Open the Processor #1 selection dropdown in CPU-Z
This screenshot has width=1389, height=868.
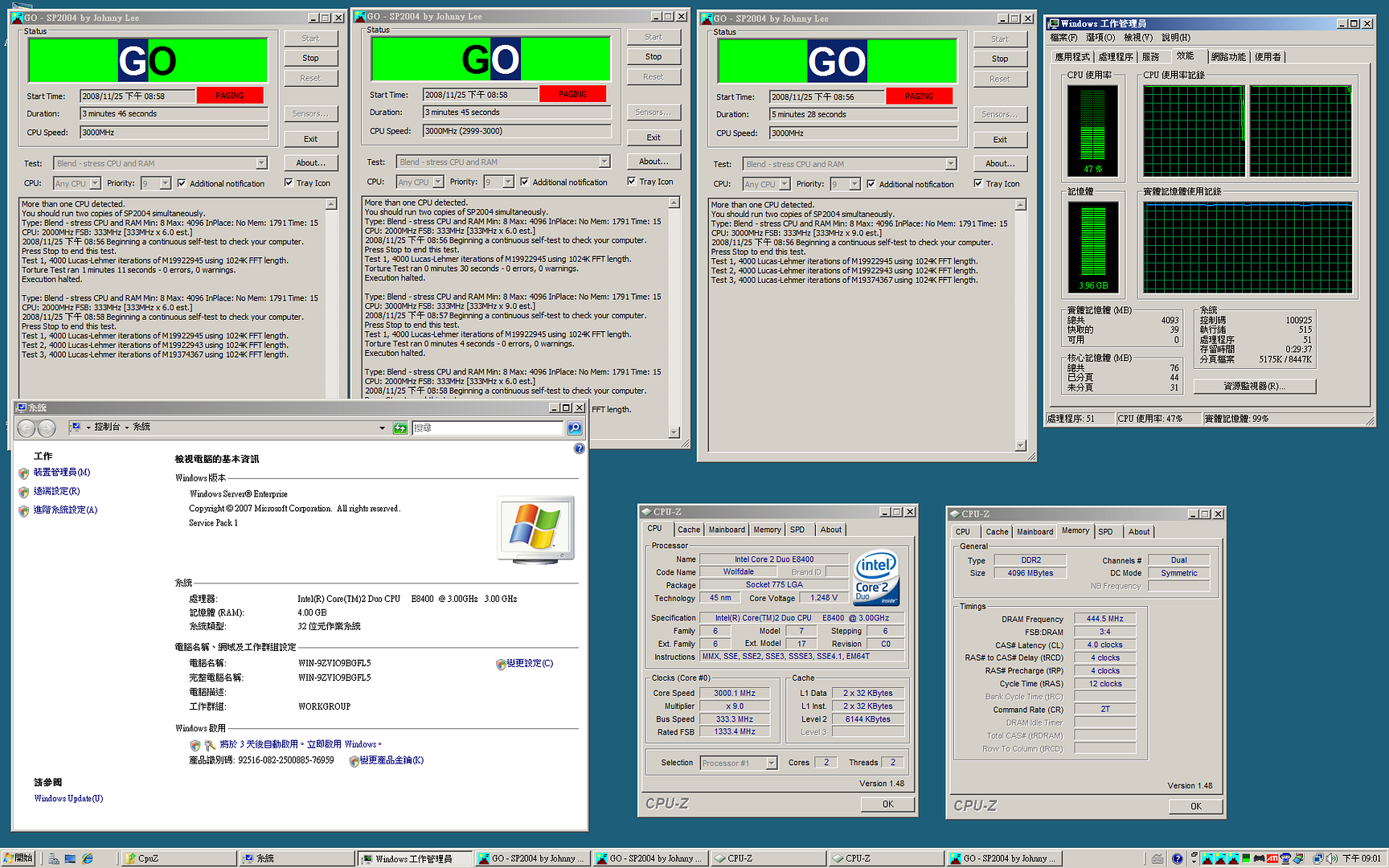point(772,763)
